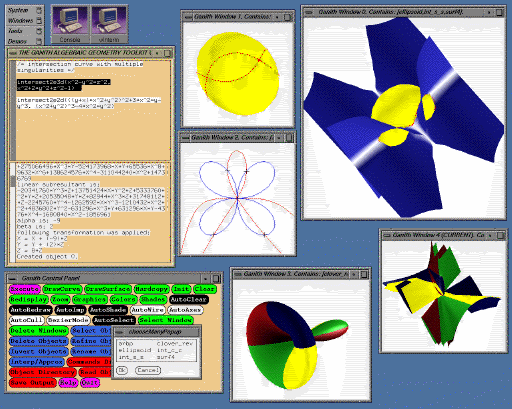This screenshot has height=409, width=512.
Task: Open window menu of Ganith Window 1
Action: (188, 17)
